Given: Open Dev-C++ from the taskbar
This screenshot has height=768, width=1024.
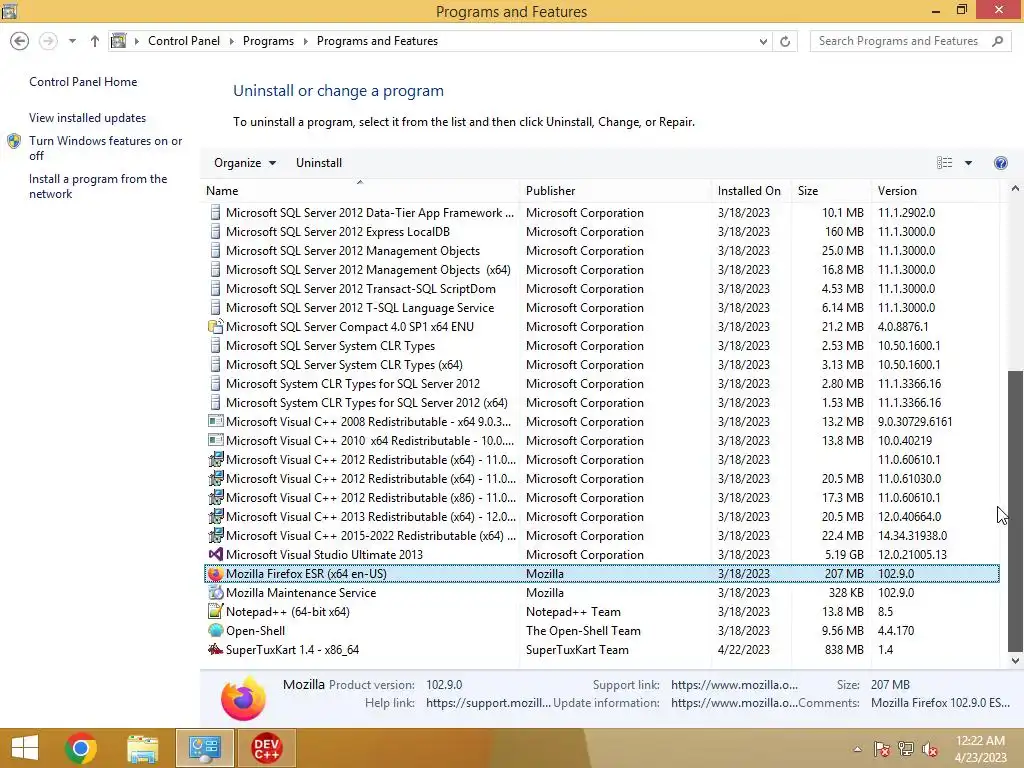Looking at the screenshot, I should click(266, 748).
